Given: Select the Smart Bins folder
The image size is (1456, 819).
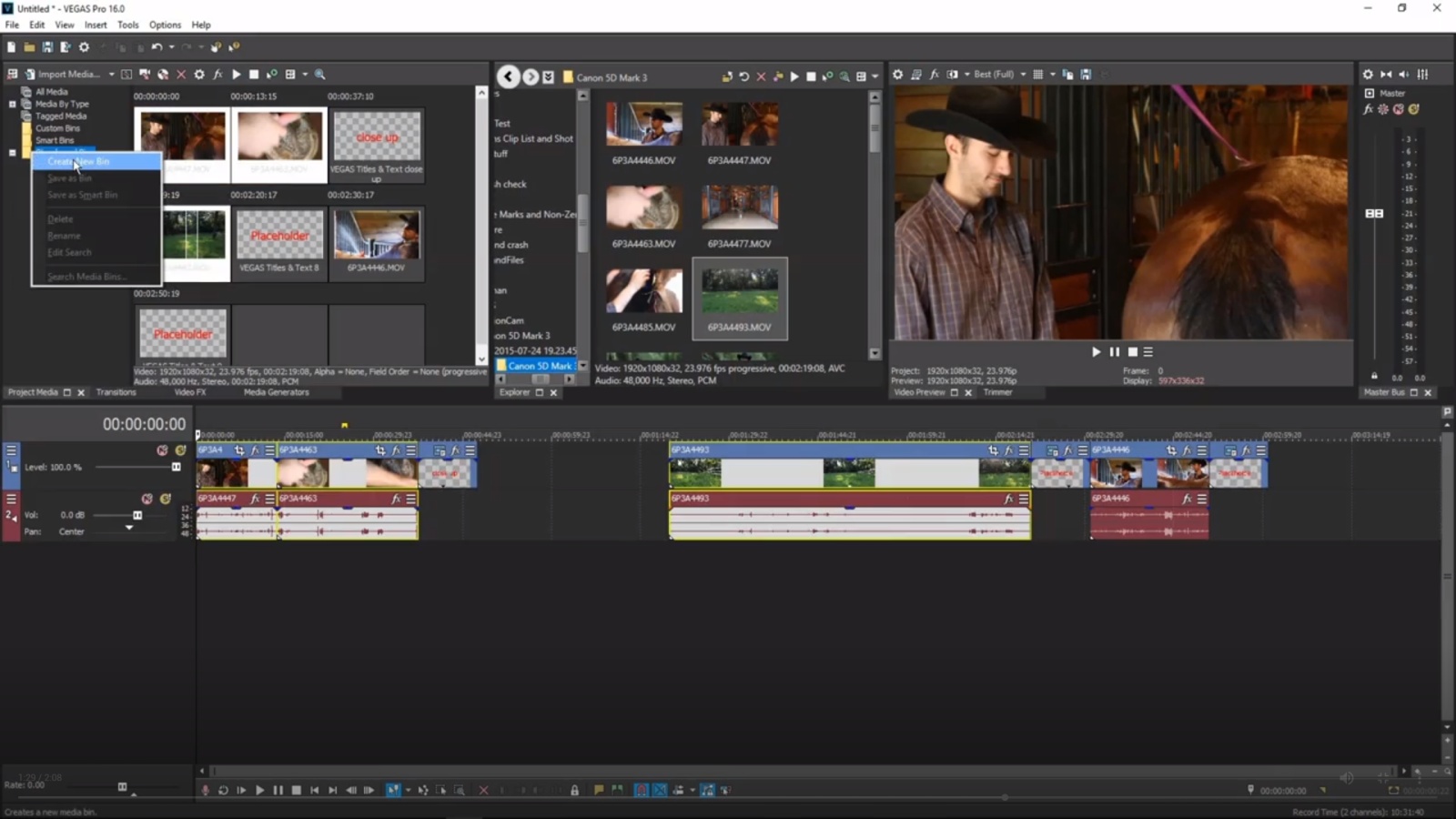Looking at the screenshot, I should [x=54, y=140].
